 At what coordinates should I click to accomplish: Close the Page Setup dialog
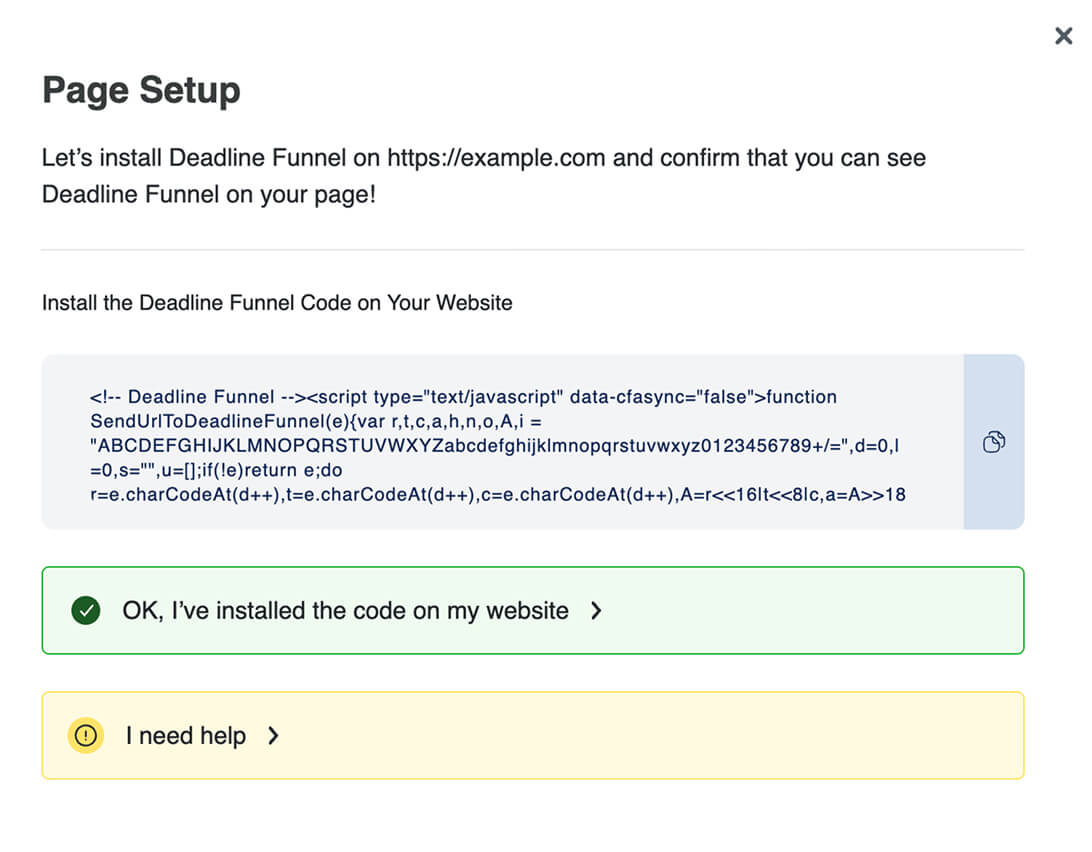click(x=1063, y=36)
